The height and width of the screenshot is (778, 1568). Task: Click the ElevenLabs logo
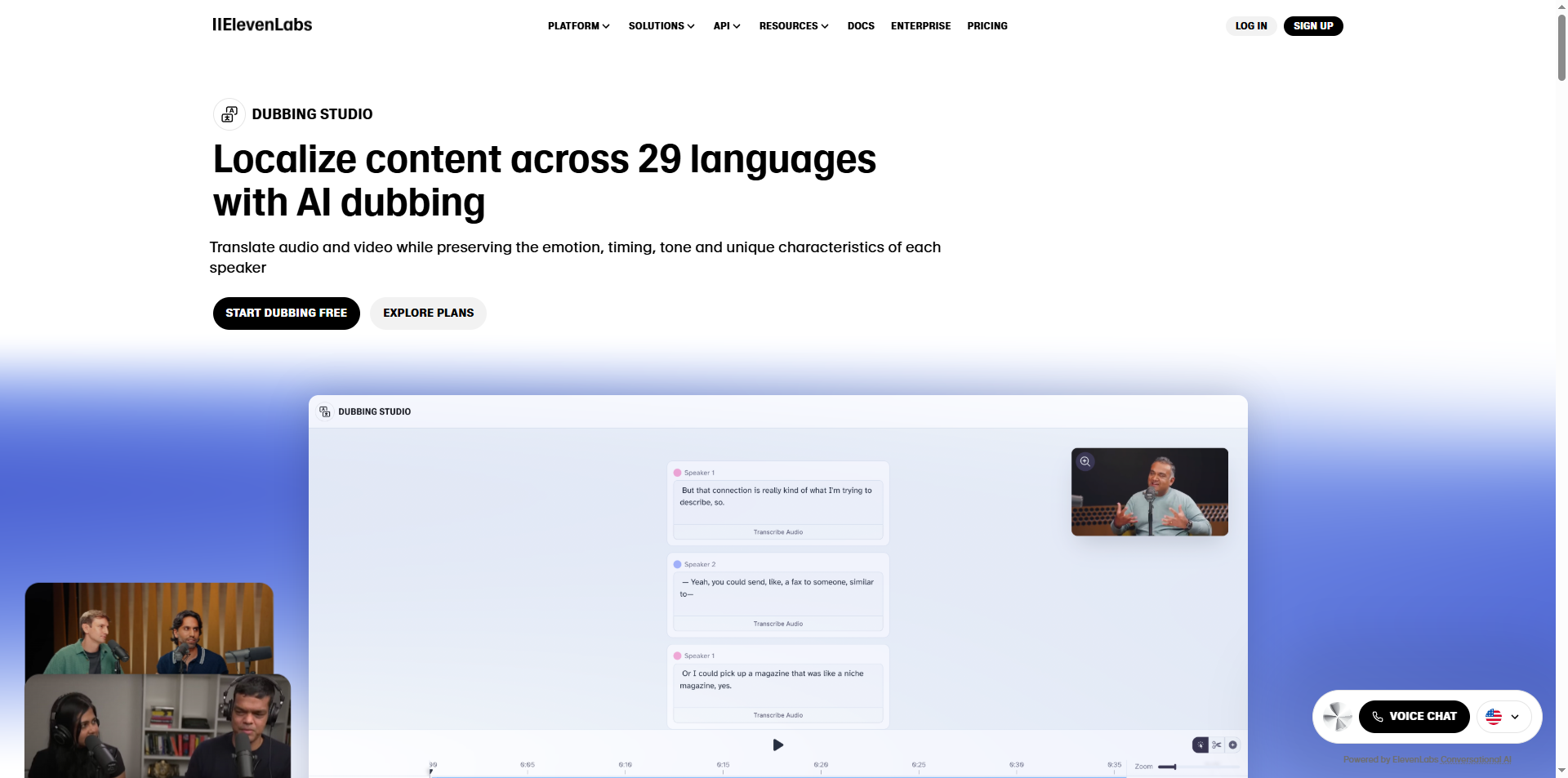[x=262, y=24]
